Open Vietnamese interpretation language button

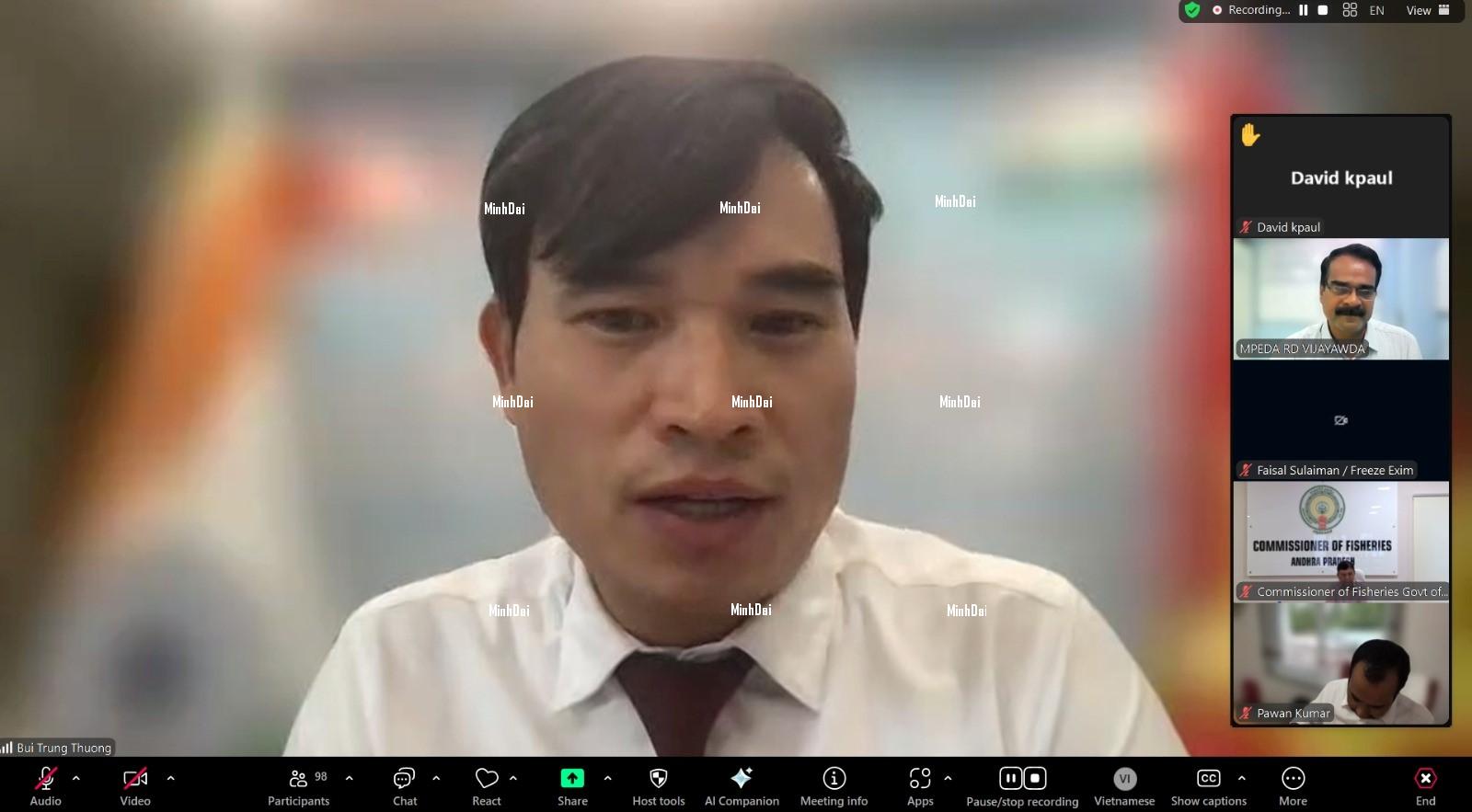[1124, 786]
